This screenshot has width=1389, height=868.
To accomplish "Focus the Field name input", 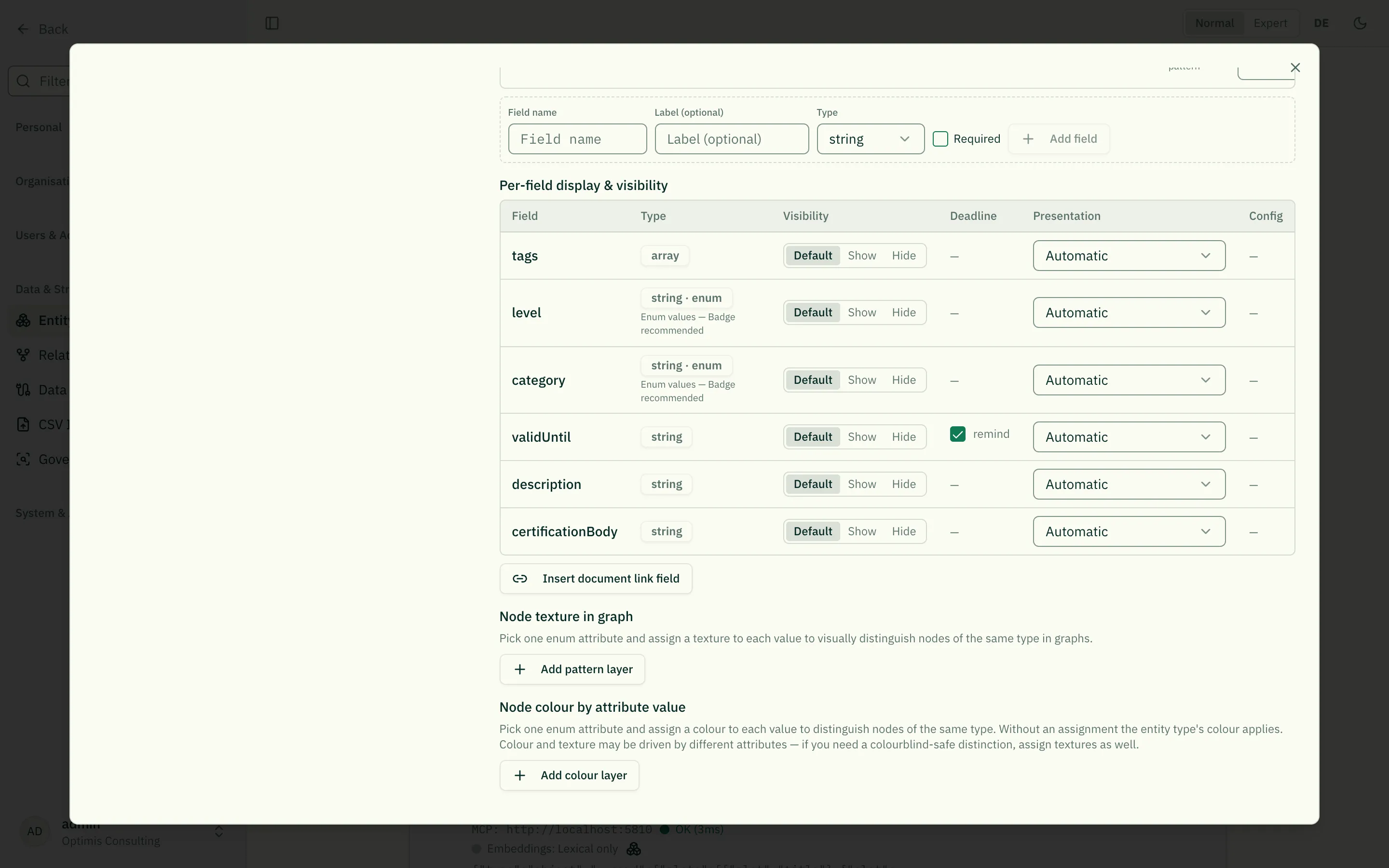I will [x=577, y=139].
